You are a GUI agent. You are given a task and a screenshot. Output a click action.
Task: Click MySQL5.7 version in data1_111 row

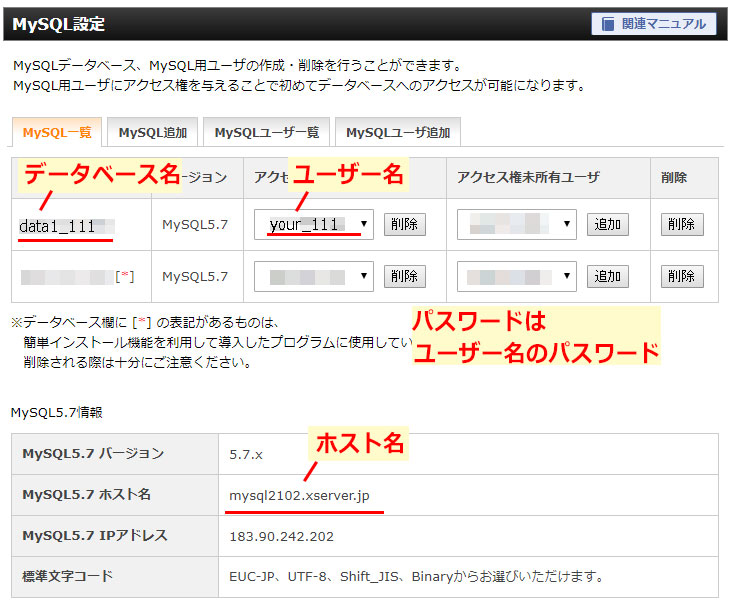click(x=195, y=225)
